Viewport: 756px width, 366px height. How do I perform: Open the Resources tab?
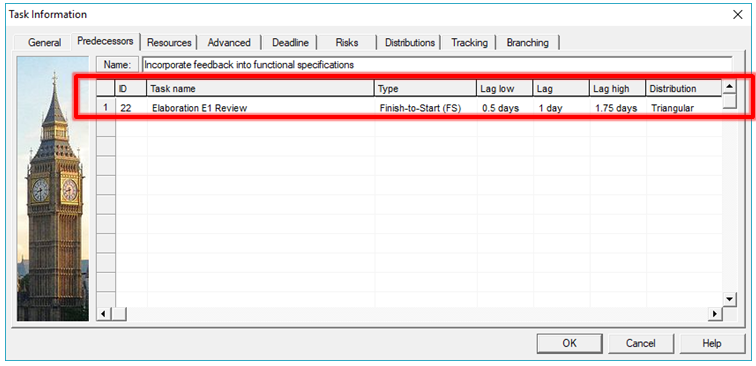[169, 42]
